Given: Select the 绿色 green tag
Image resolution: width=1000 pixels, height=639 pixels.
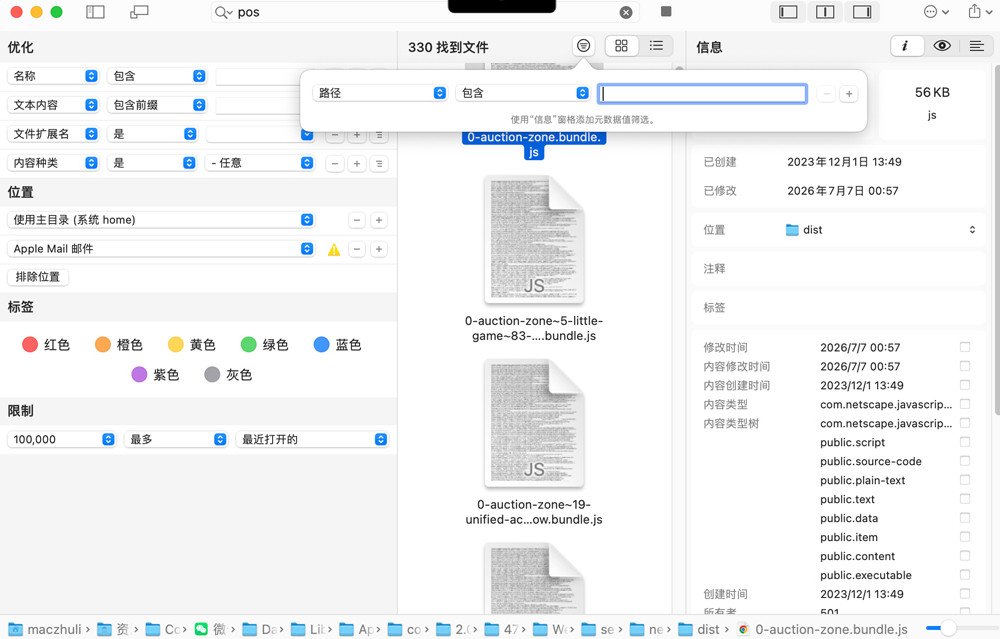Looking at the screenshot, I should (264, 345).
